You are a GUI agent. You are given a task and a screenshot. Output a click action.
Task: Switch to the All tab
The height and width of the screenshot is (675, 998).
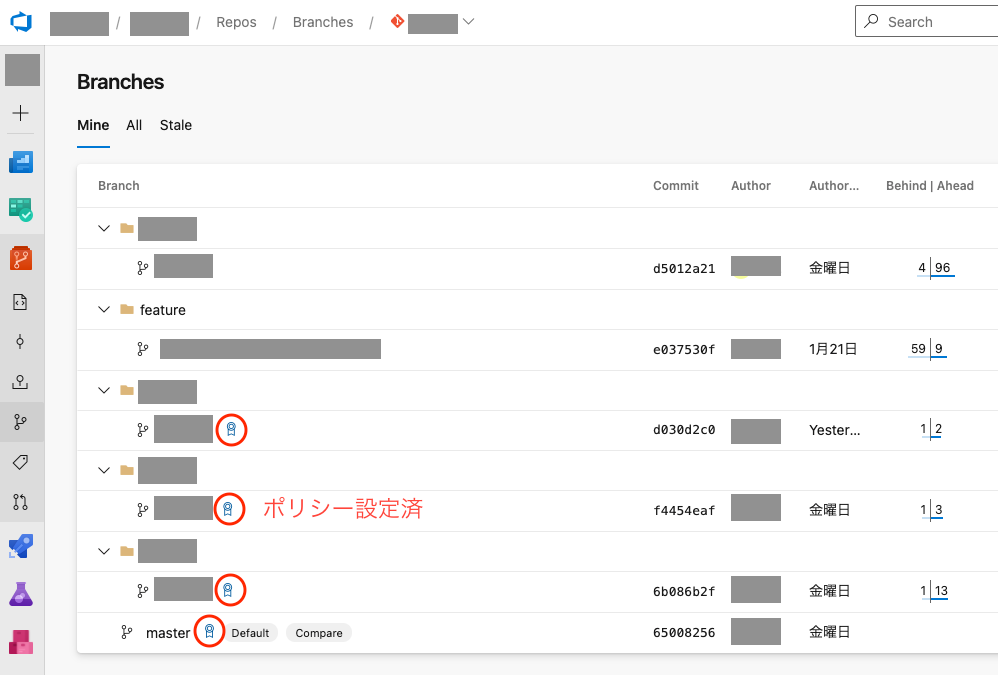point(134,125)
